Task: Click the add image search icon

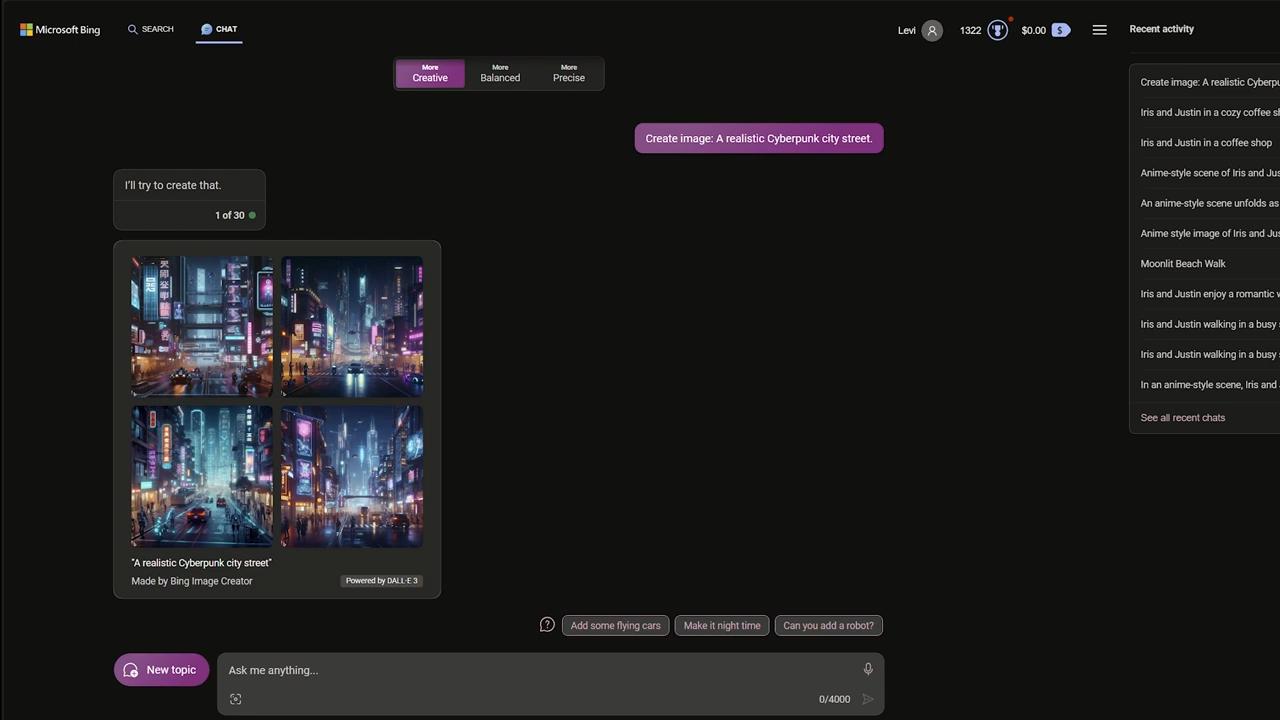Action: click(236, 699)
